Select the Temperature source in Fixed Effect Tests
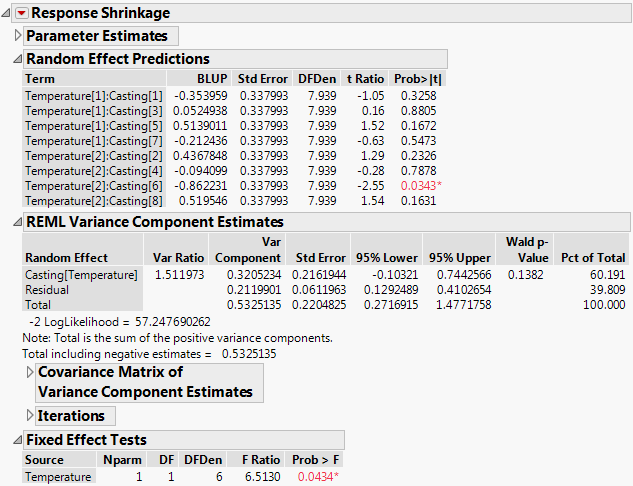Screen dimensions: 633x486 point(58,477)
